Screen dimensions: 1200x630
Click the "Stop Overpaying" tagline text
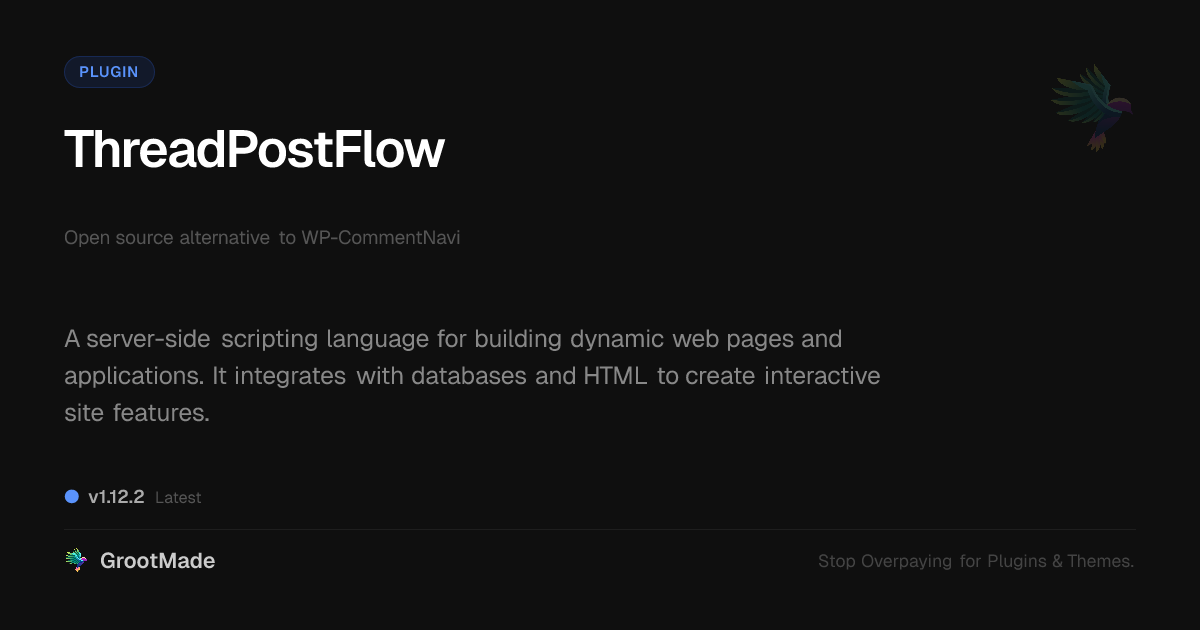click(885, 561)
